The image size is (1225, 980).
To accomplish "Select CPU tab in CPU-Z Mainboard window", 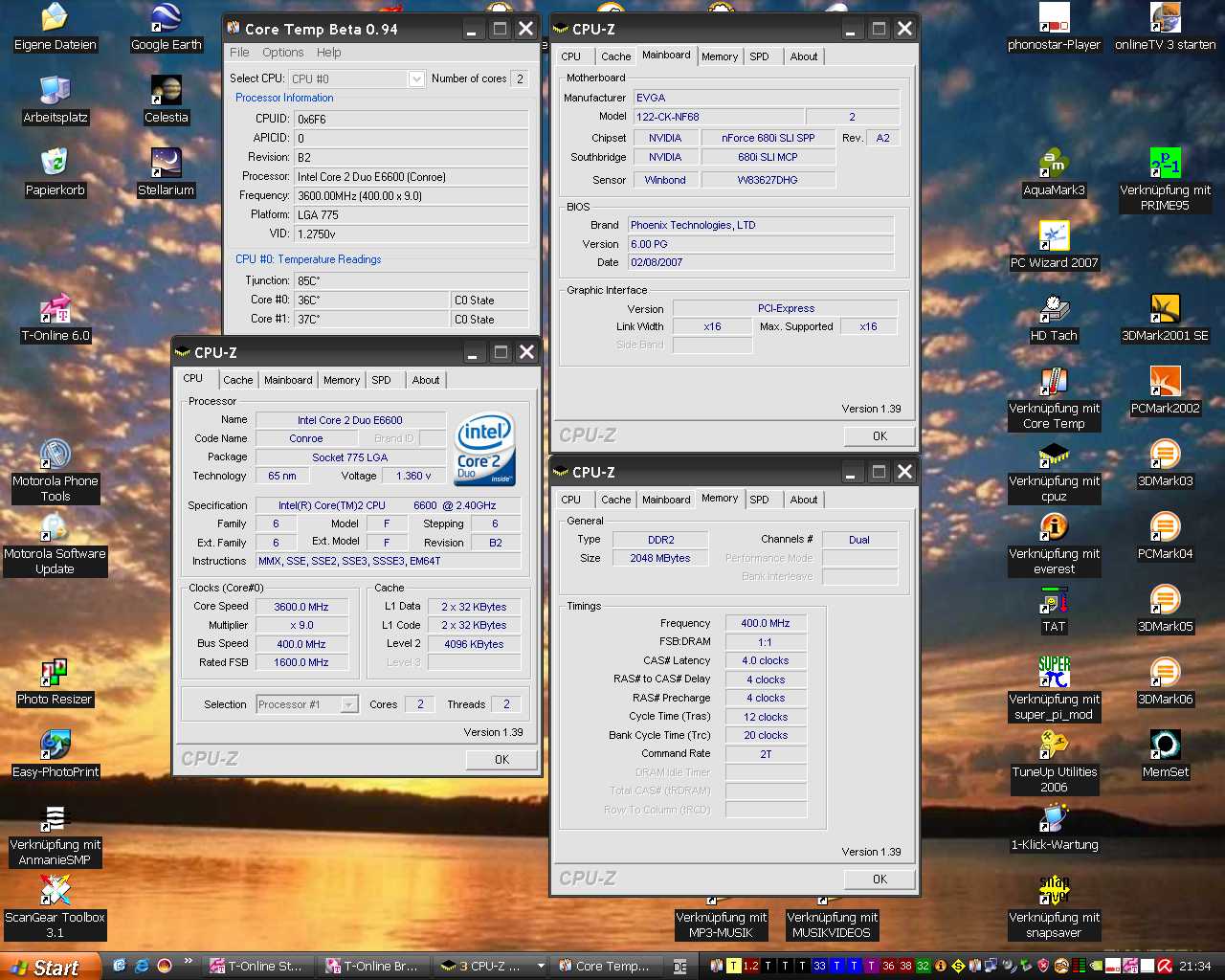I will [570, 56].
